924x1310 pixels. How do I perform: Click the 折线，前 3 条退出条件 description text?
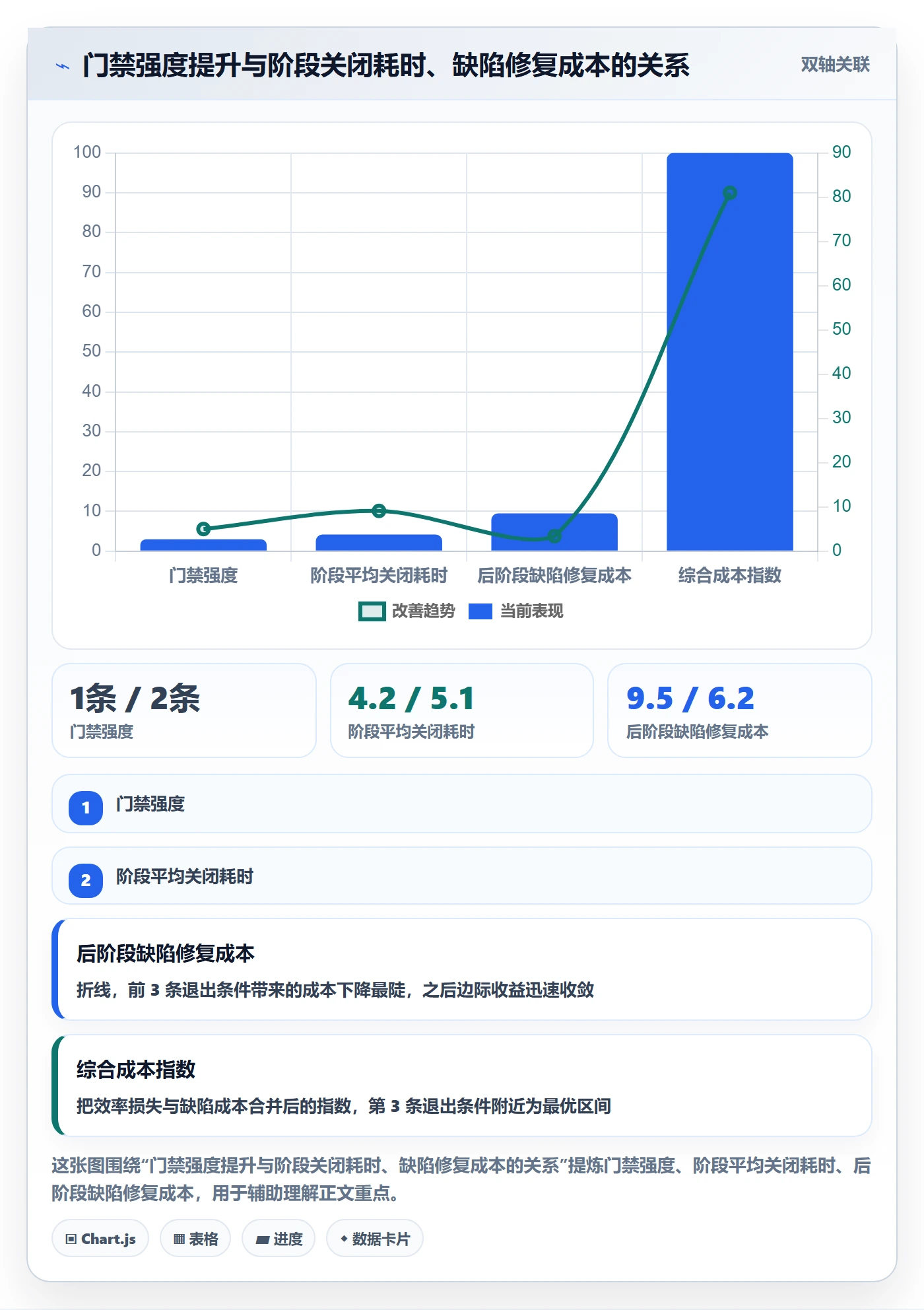click(x=335, y=990)
